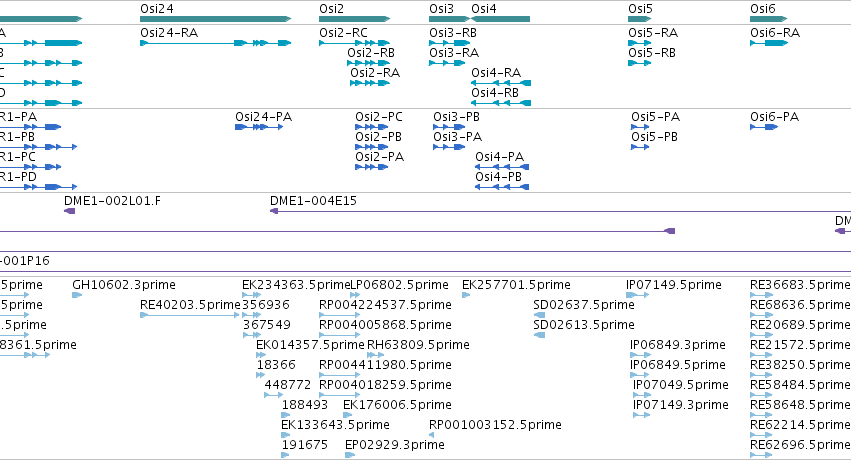851x460 pixels.
Task: Click the Osi4-PA protein label
Action: 499,157
